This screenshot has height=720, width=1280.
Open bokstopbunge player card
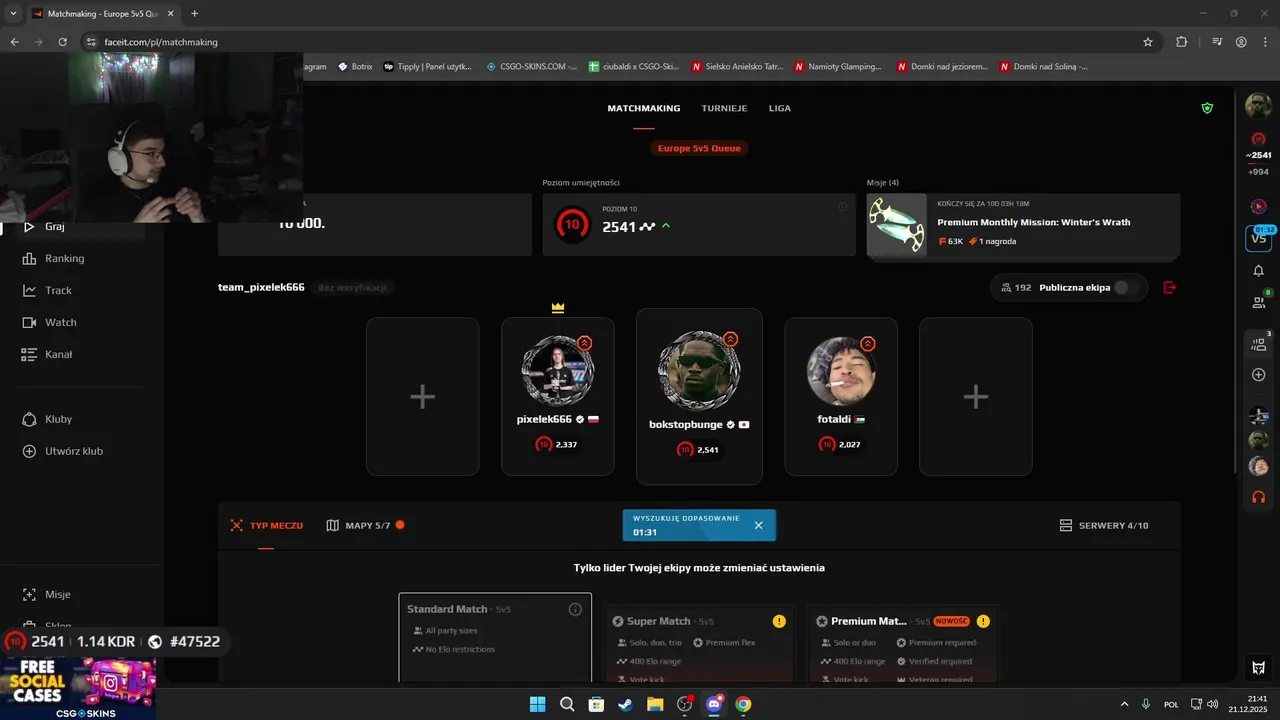699,397
